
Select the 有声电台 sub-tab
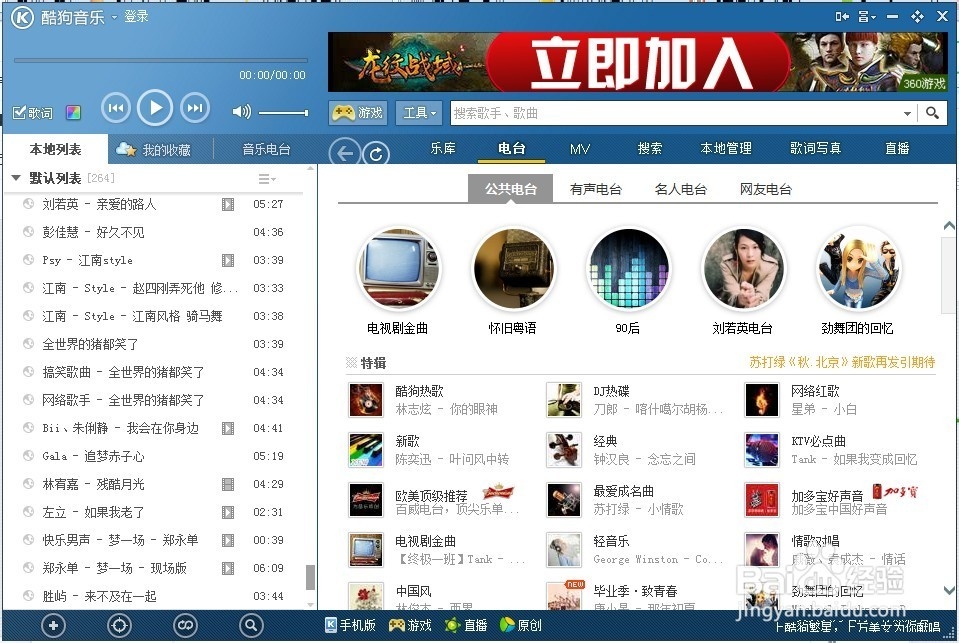pos(596,189)
